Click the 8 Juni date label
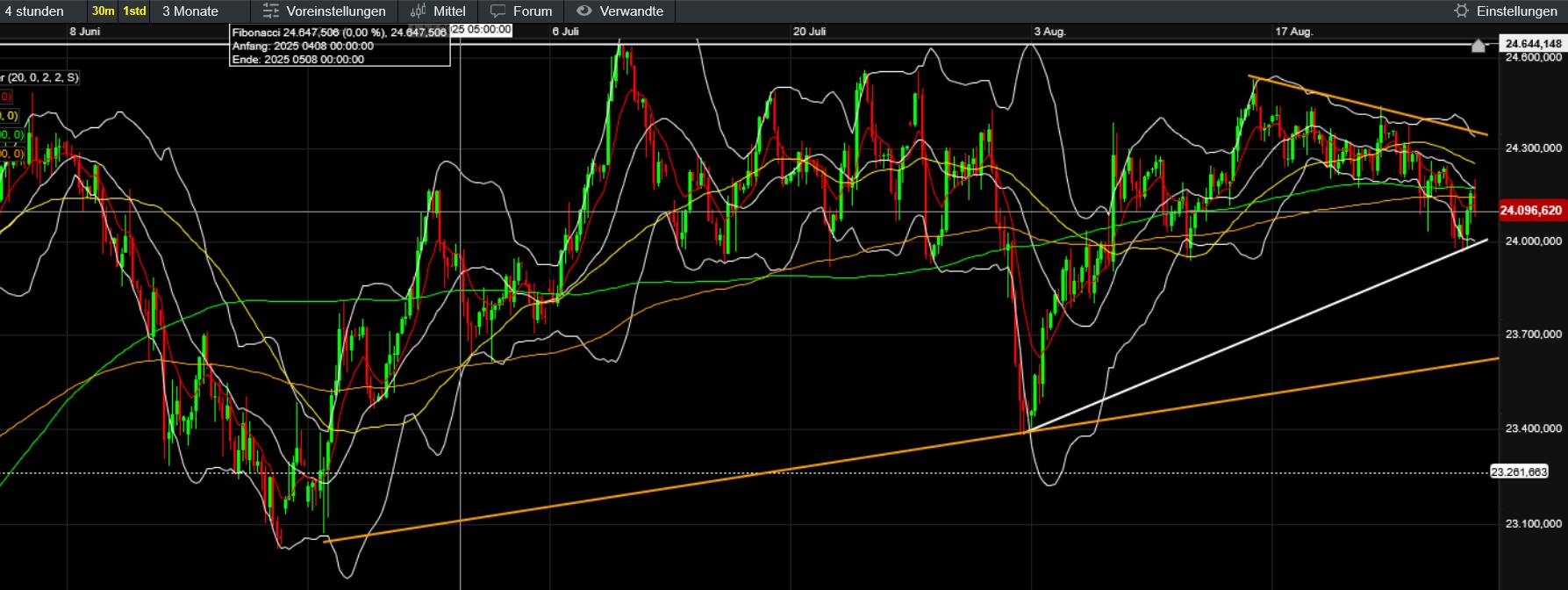Viewport: 1568px width, 590px height. (84, 32)
